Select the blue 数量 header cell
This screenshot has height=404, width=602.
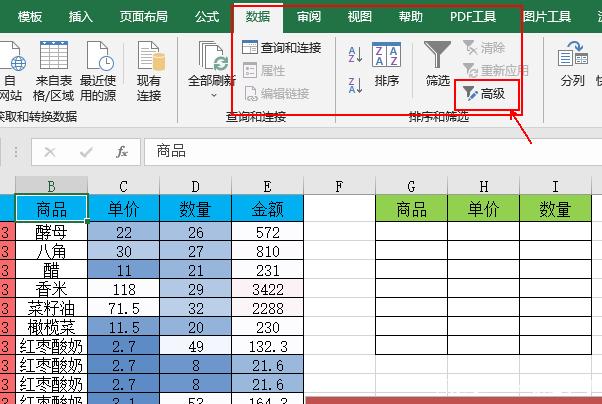195,209
